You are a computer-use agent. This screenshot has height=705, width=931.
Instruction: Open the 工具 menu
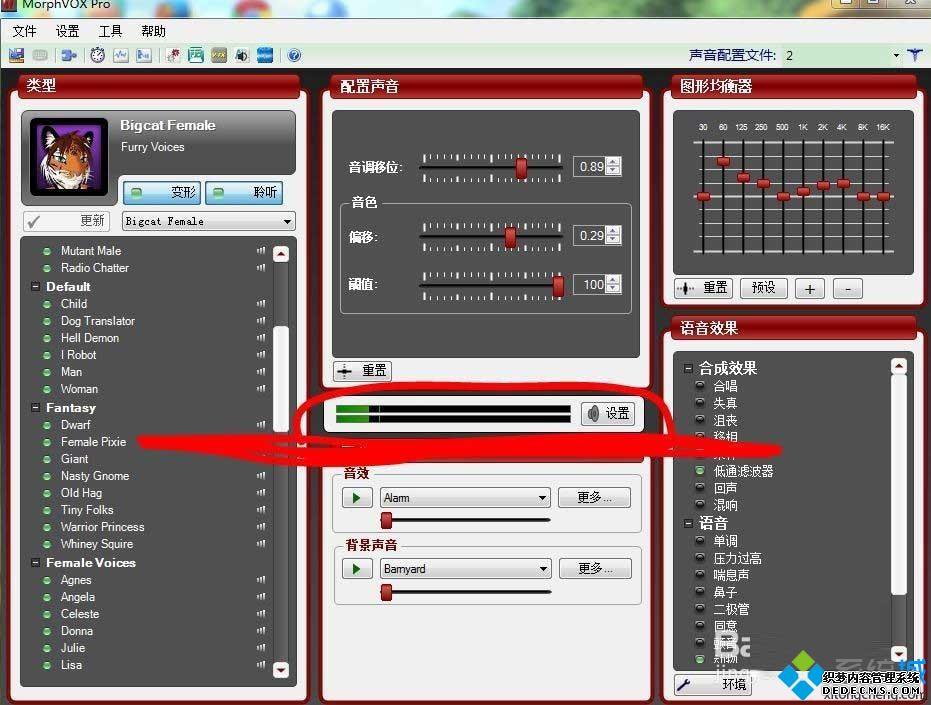click(x=110, y=31)
